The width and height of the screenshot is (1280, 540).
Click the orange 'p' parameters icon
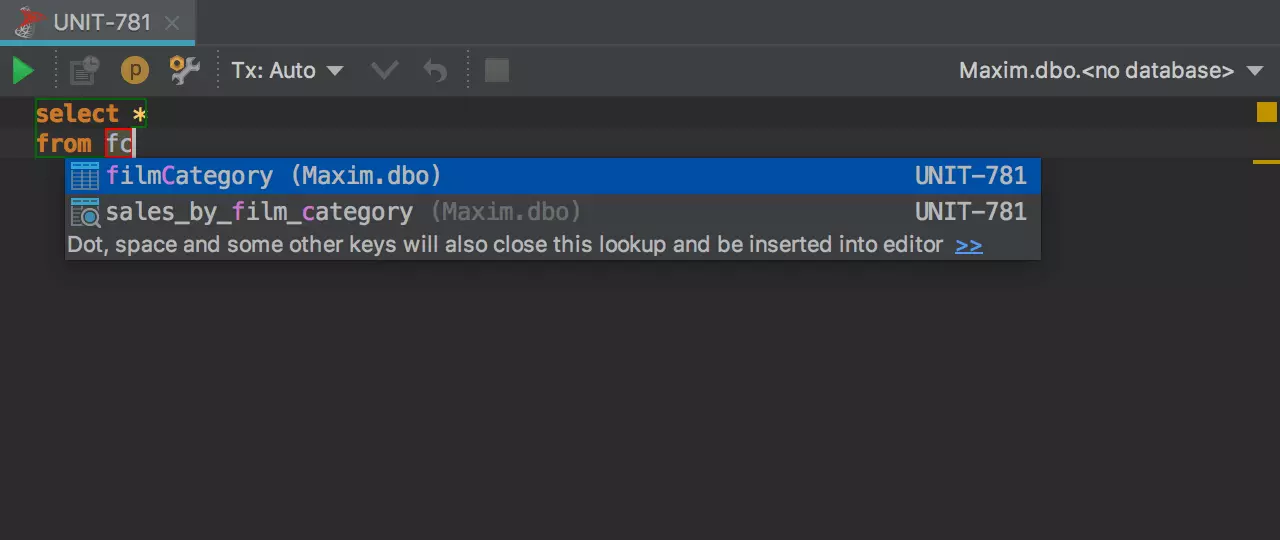[135, 71]
